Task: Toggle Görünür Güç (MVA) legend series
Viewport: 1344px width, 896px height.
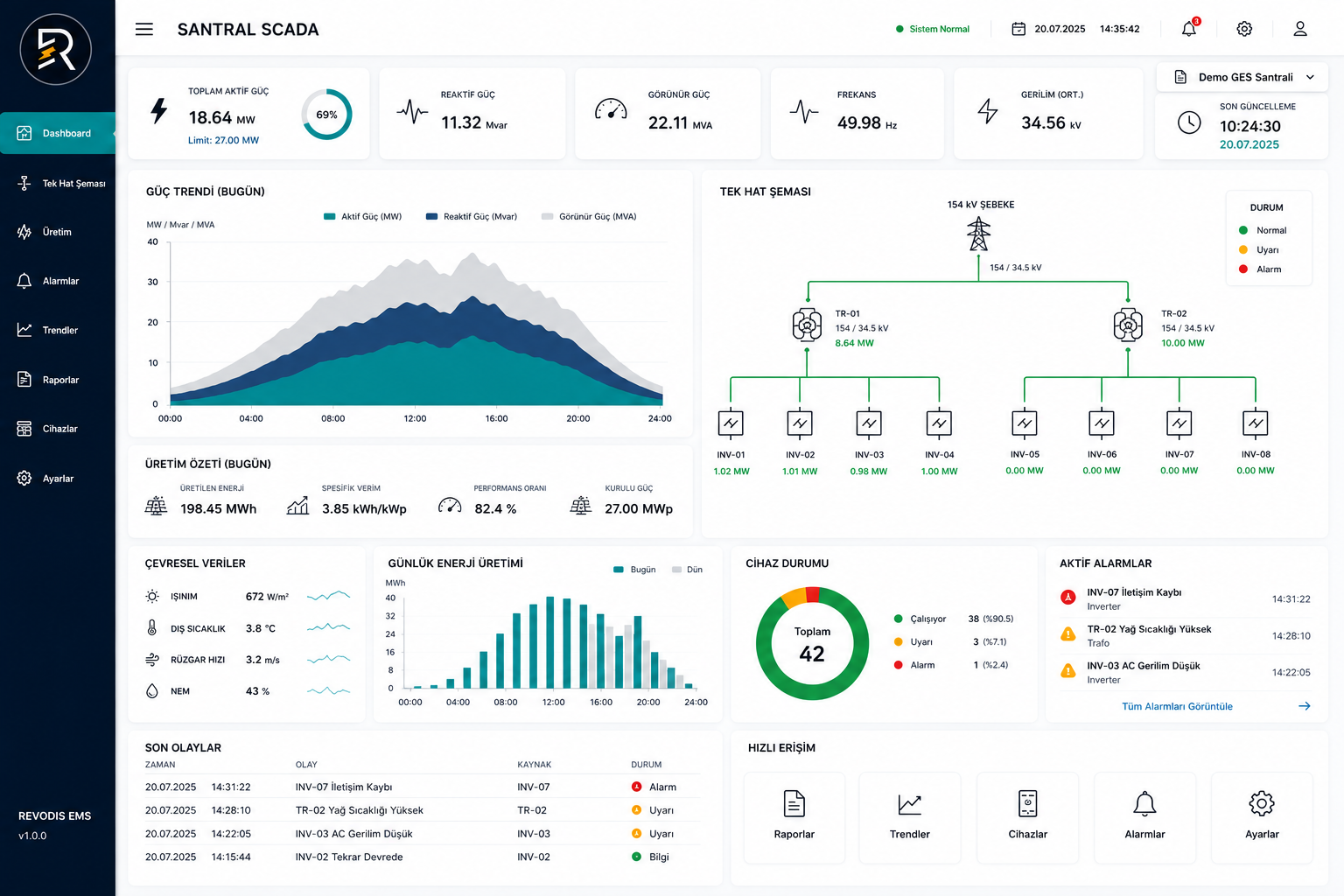Action: (x=589, y=216)
